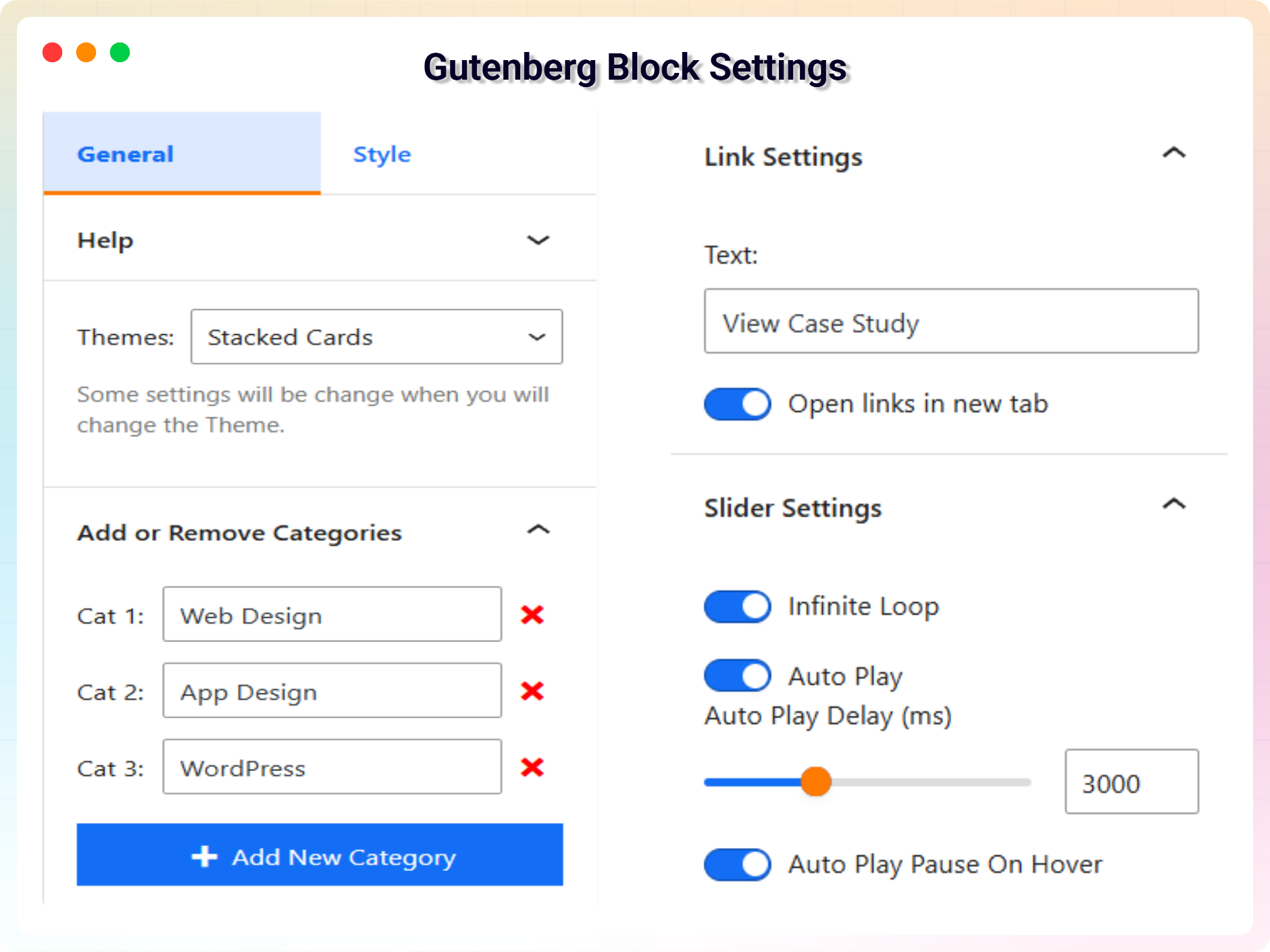Expand the Help section
This screenshot has width=1270, height=952.
pos(538,240)
